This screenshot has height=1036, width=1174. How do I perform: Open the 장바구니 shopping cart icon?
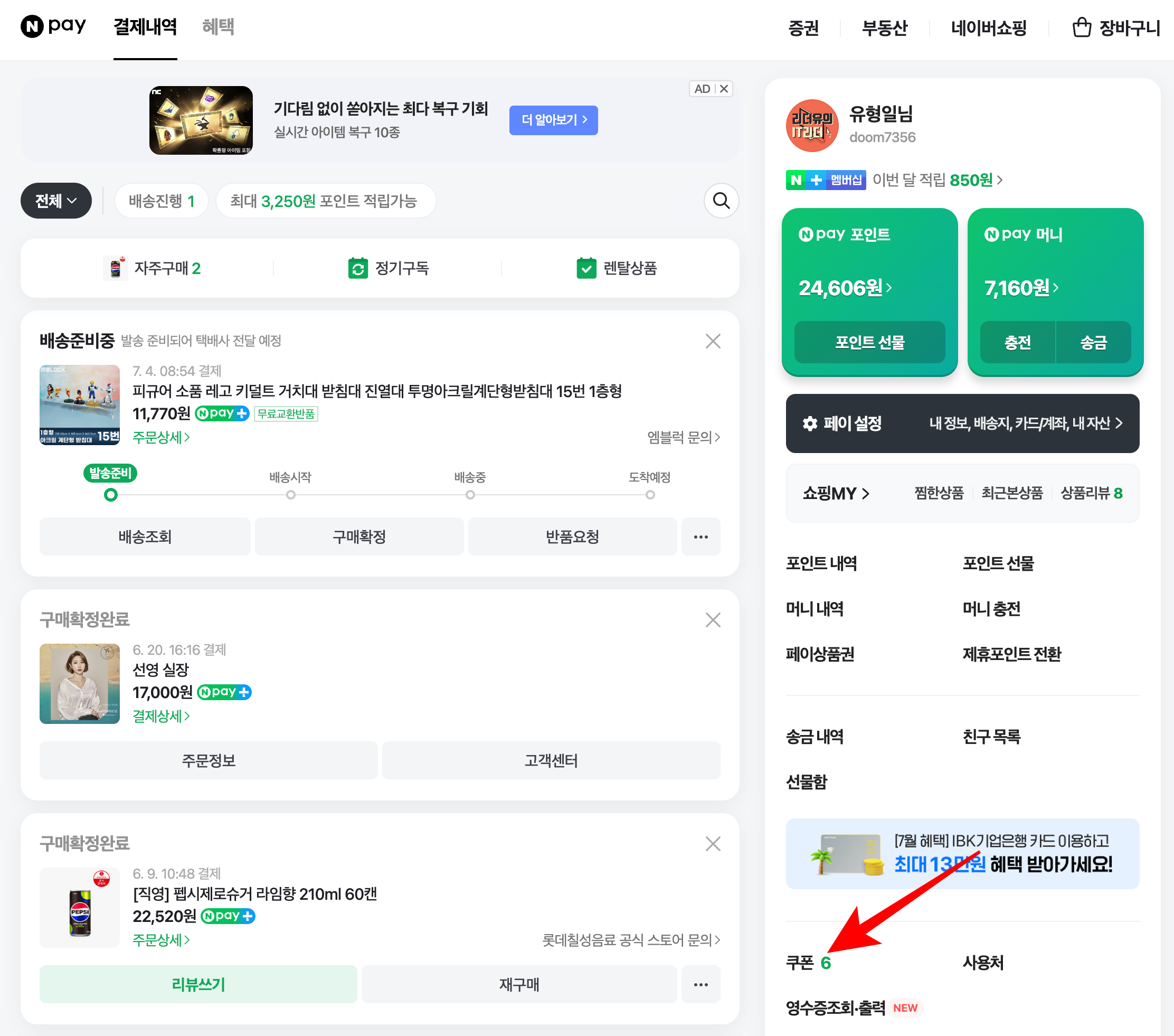click(1082, 27)
